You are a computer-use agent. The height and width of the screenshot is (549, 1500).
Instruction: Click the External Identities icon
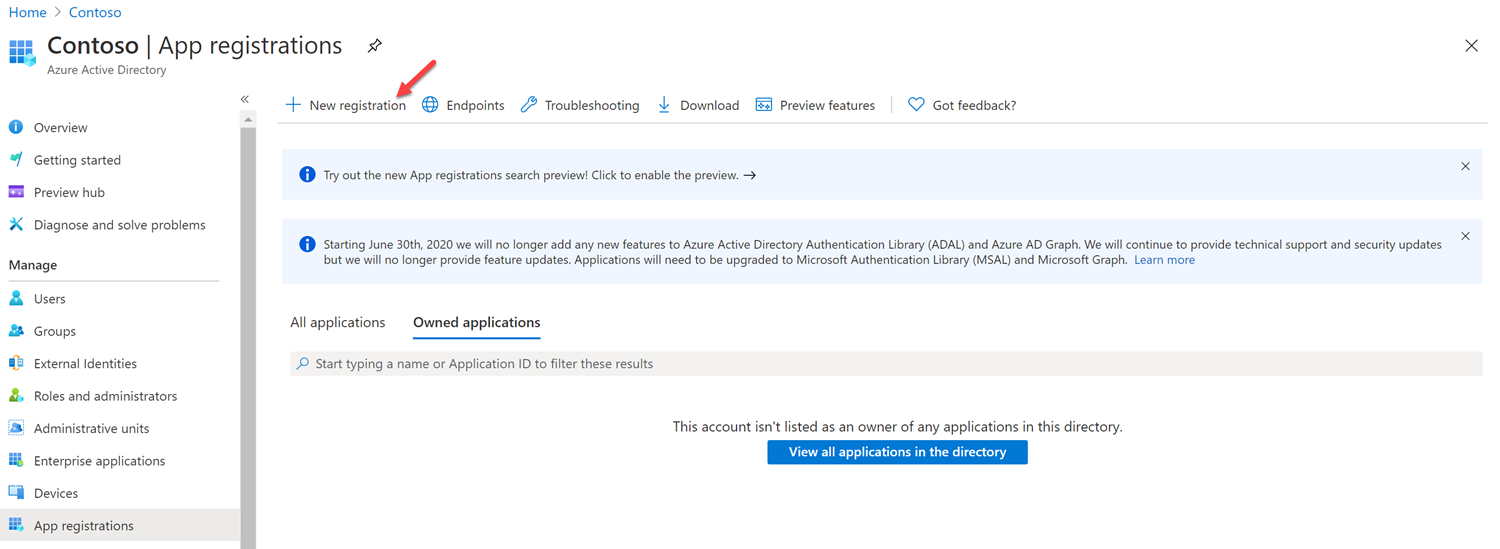(16, 363)
